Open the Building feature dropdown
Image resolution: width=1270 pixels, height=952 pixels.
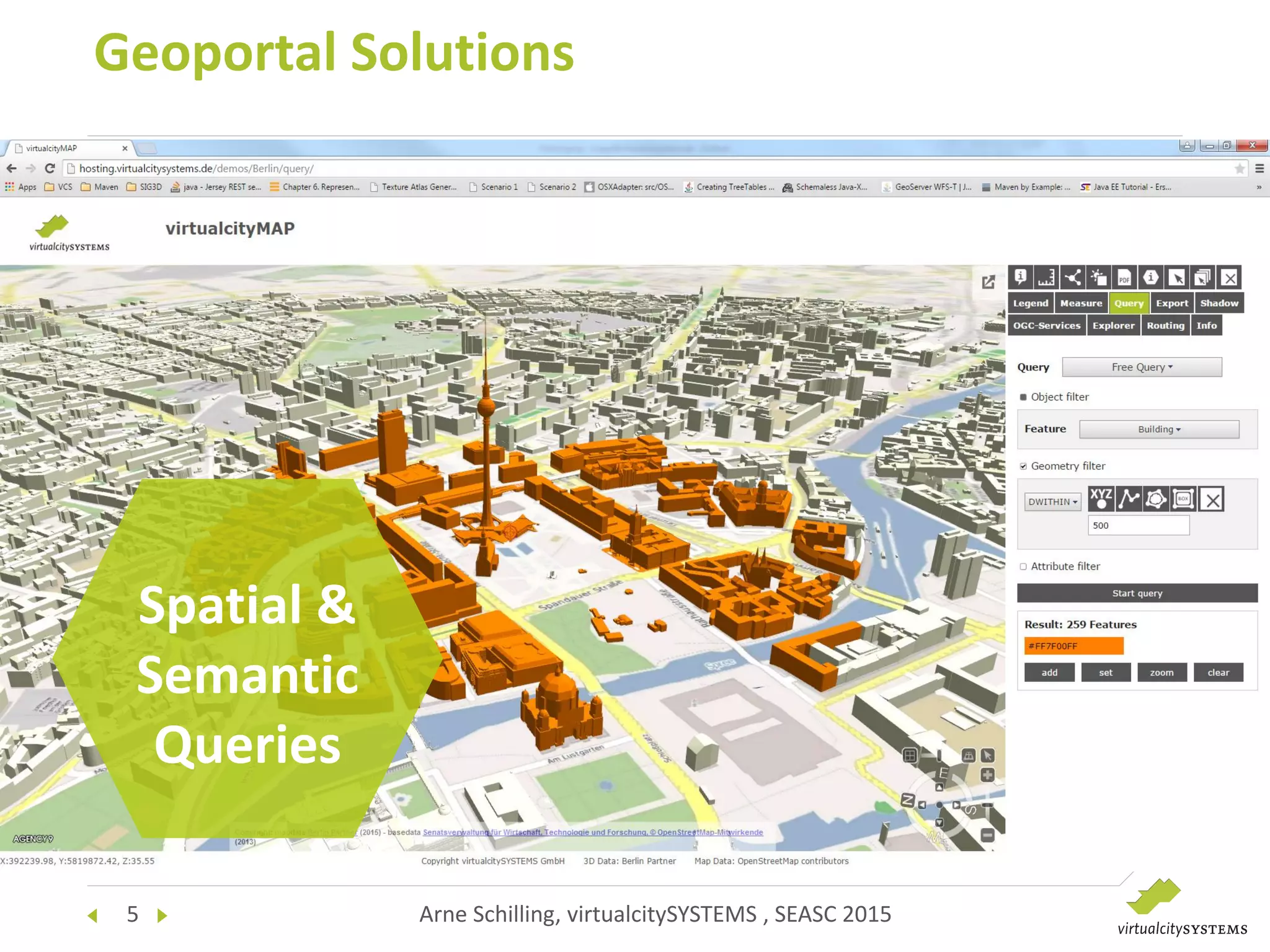(x=1159, y=429)
